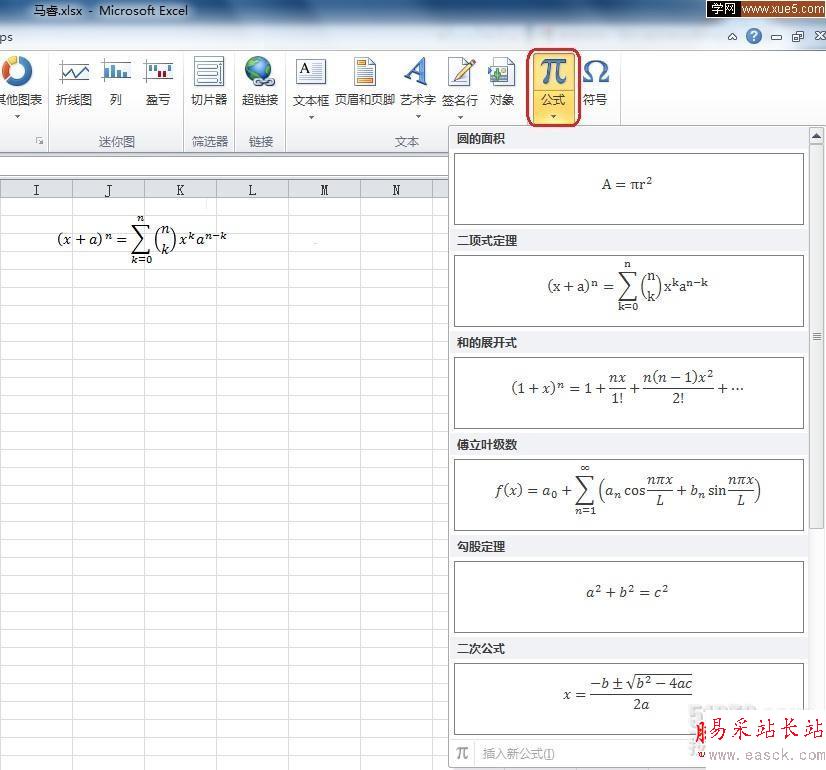Viewport: 826px width, 770px height.
Task: Click the pi icon beside Insert New Equation
Action: [x=462, y=753]
